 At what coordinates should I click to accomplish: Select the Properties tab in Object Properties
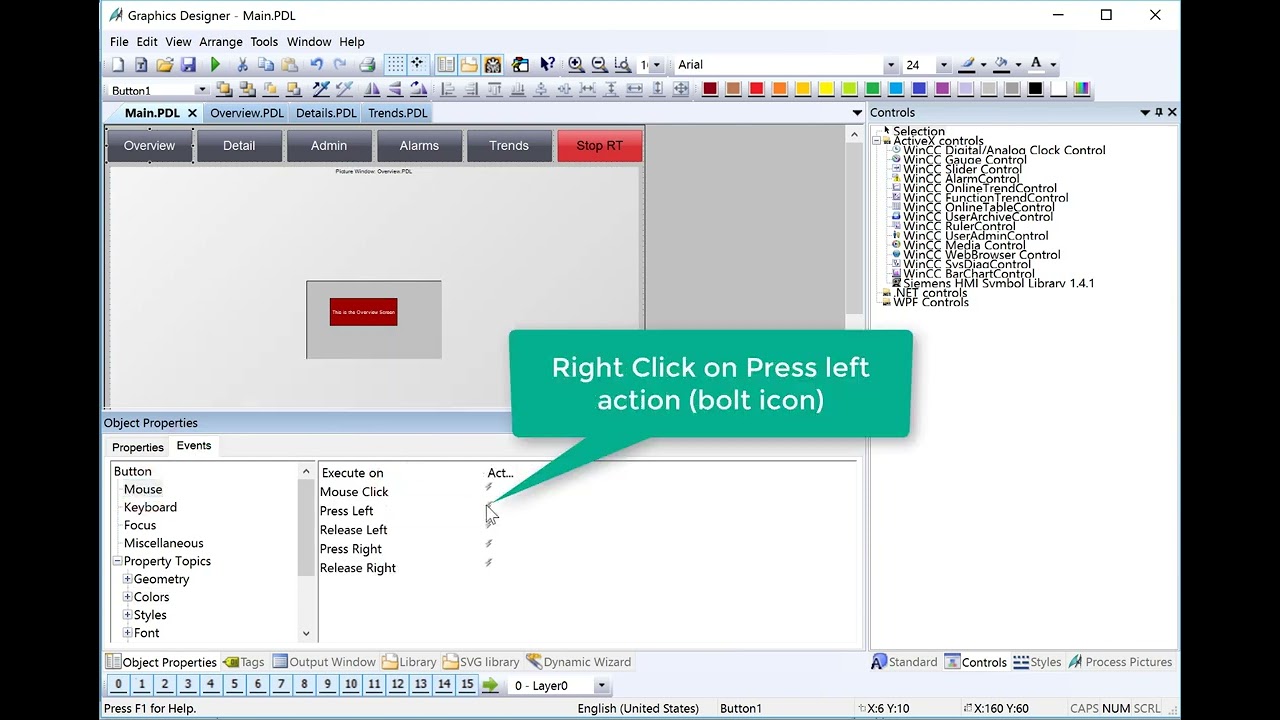pyautogui.click(x=138, y=447)
